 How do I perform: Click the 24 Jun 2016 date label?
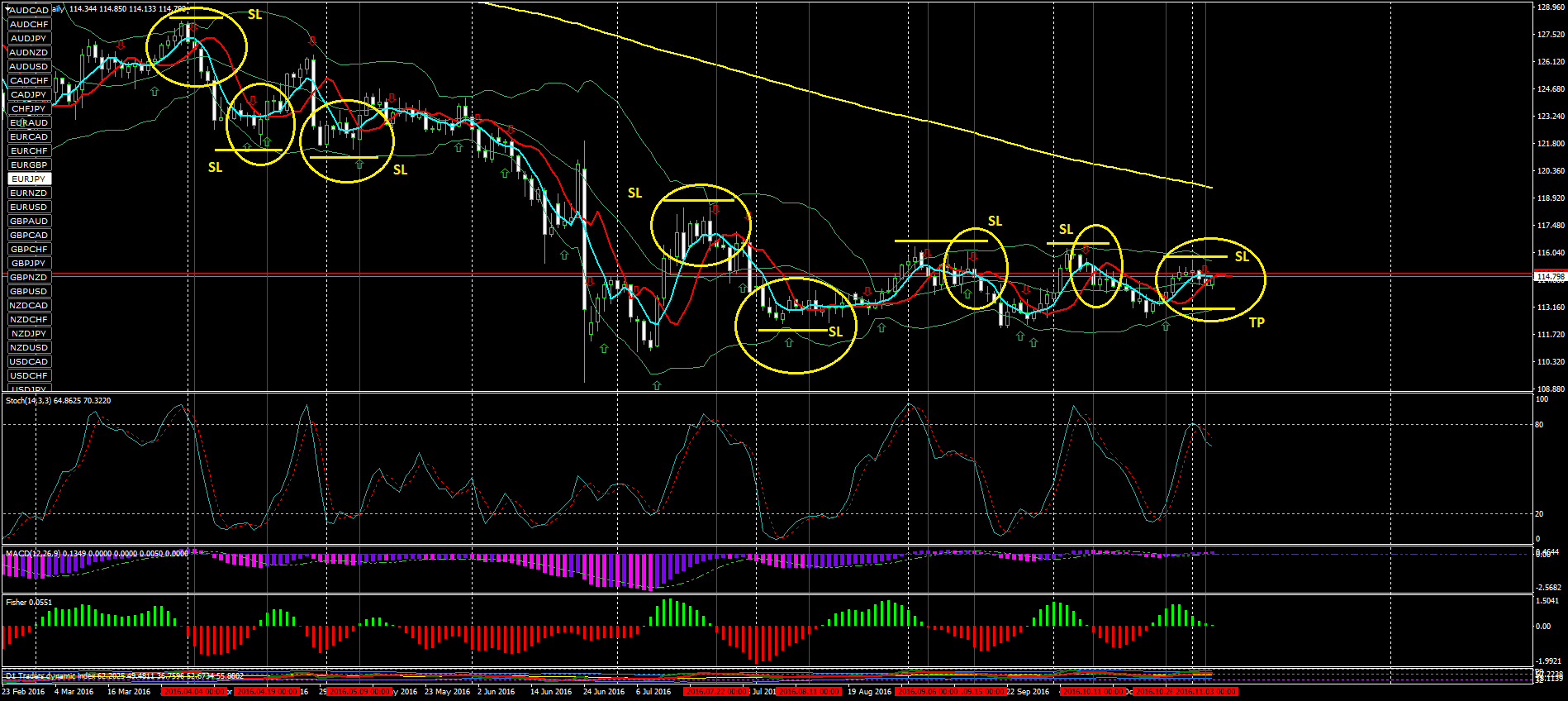click(604, 692)
